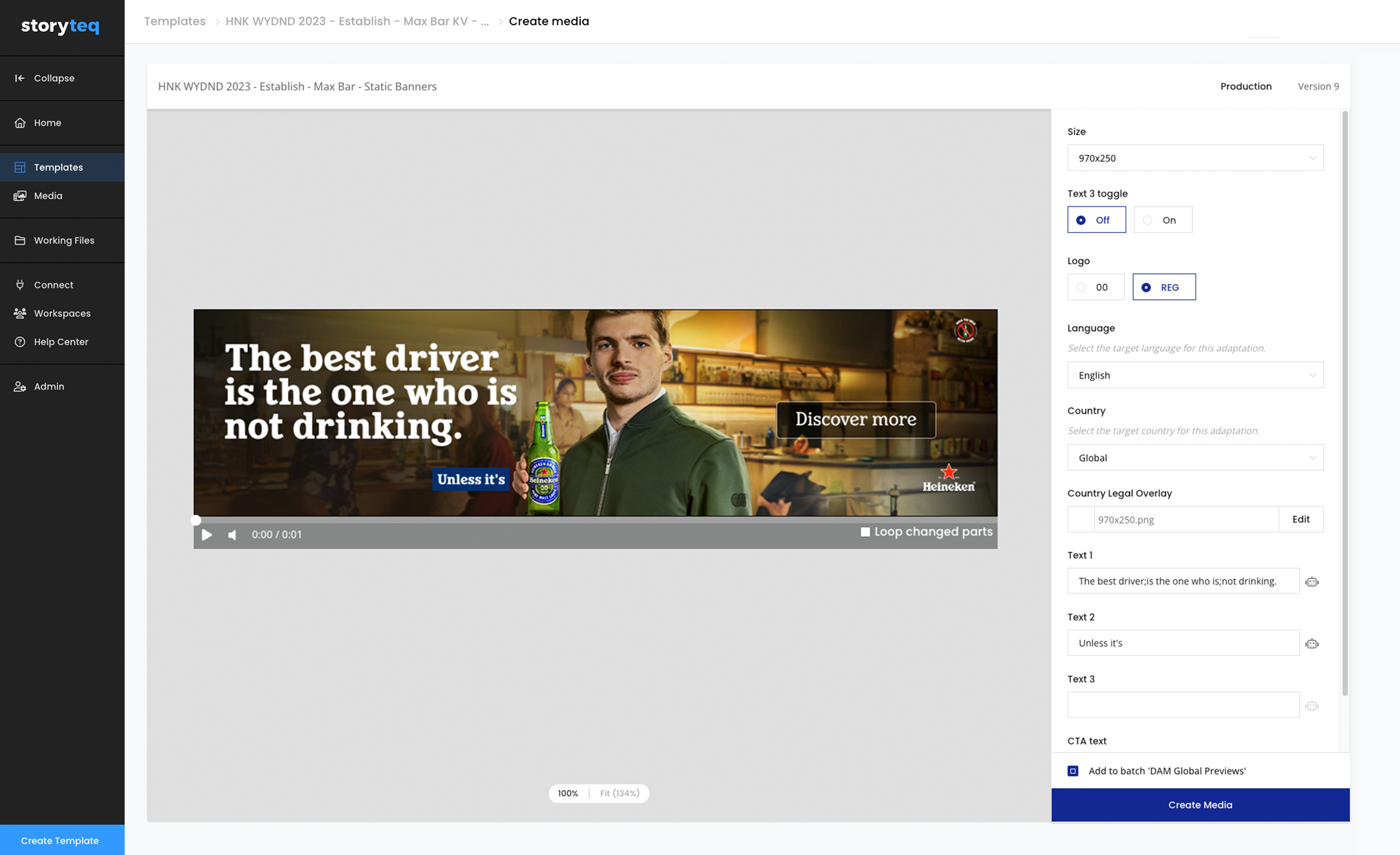Mute the preview with speaker icon
The height and width of the screenshot is (855, 1400).
pyautogui.click(x=232, y=534)
